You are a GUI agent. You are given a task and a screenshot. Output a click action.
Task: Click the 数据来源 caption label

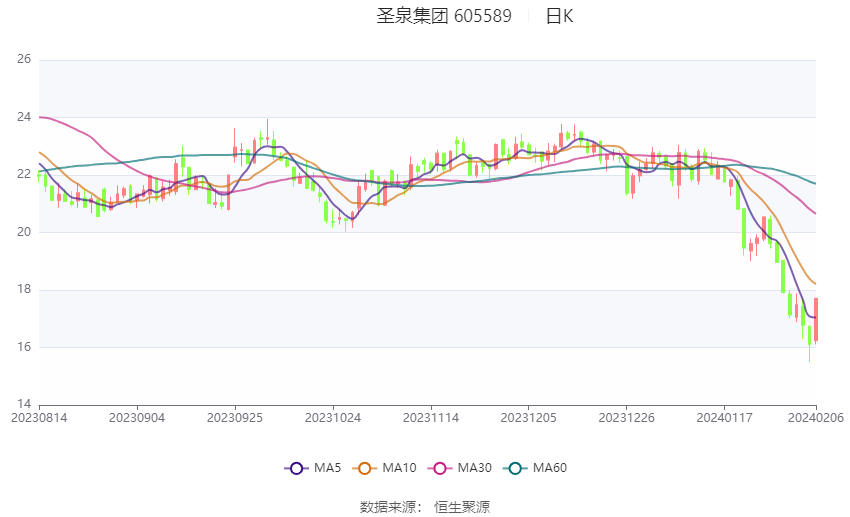tap(388, 507)
